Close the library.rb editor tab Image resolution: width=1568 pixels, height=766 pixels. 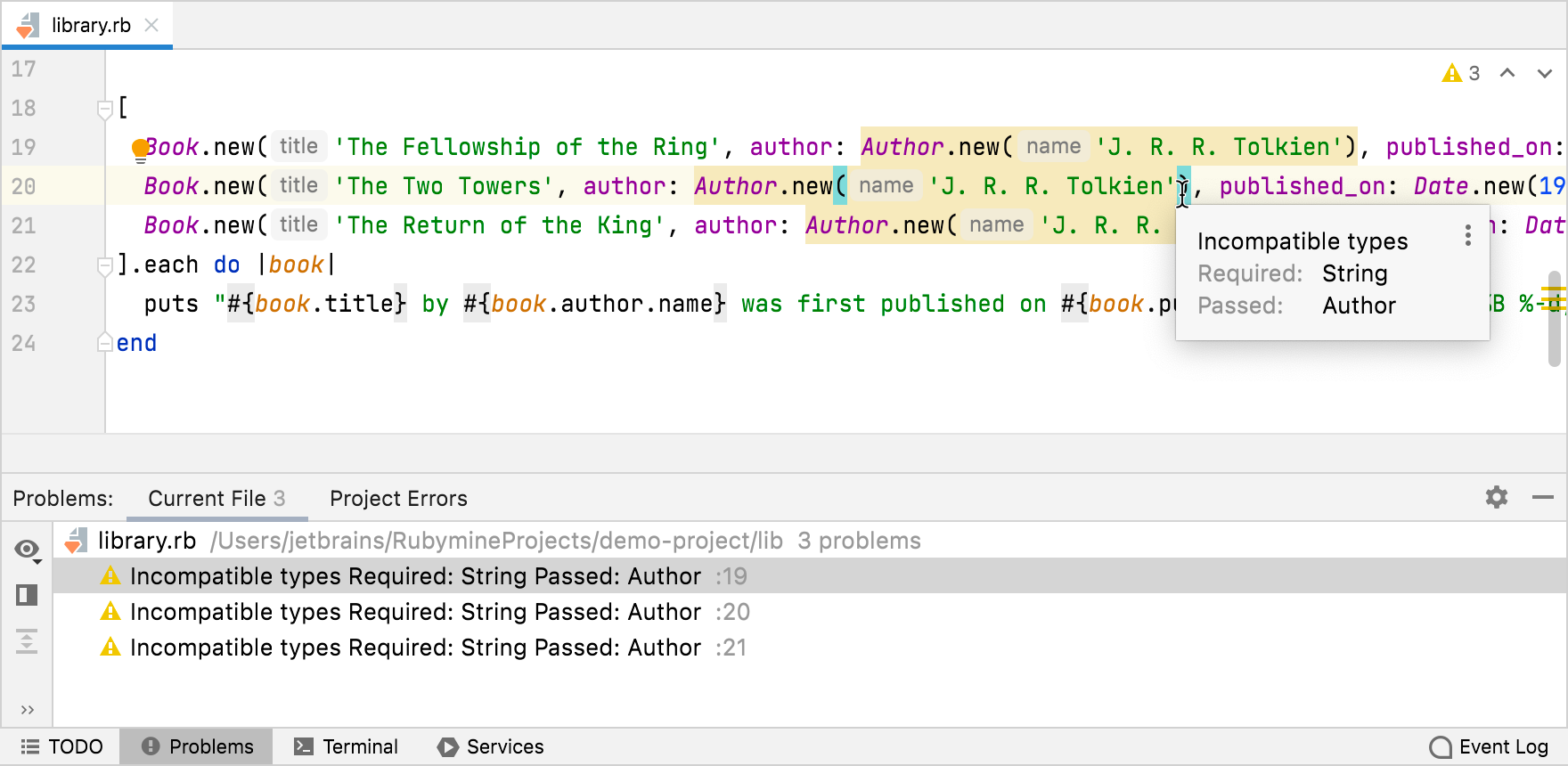click(152, 25)
